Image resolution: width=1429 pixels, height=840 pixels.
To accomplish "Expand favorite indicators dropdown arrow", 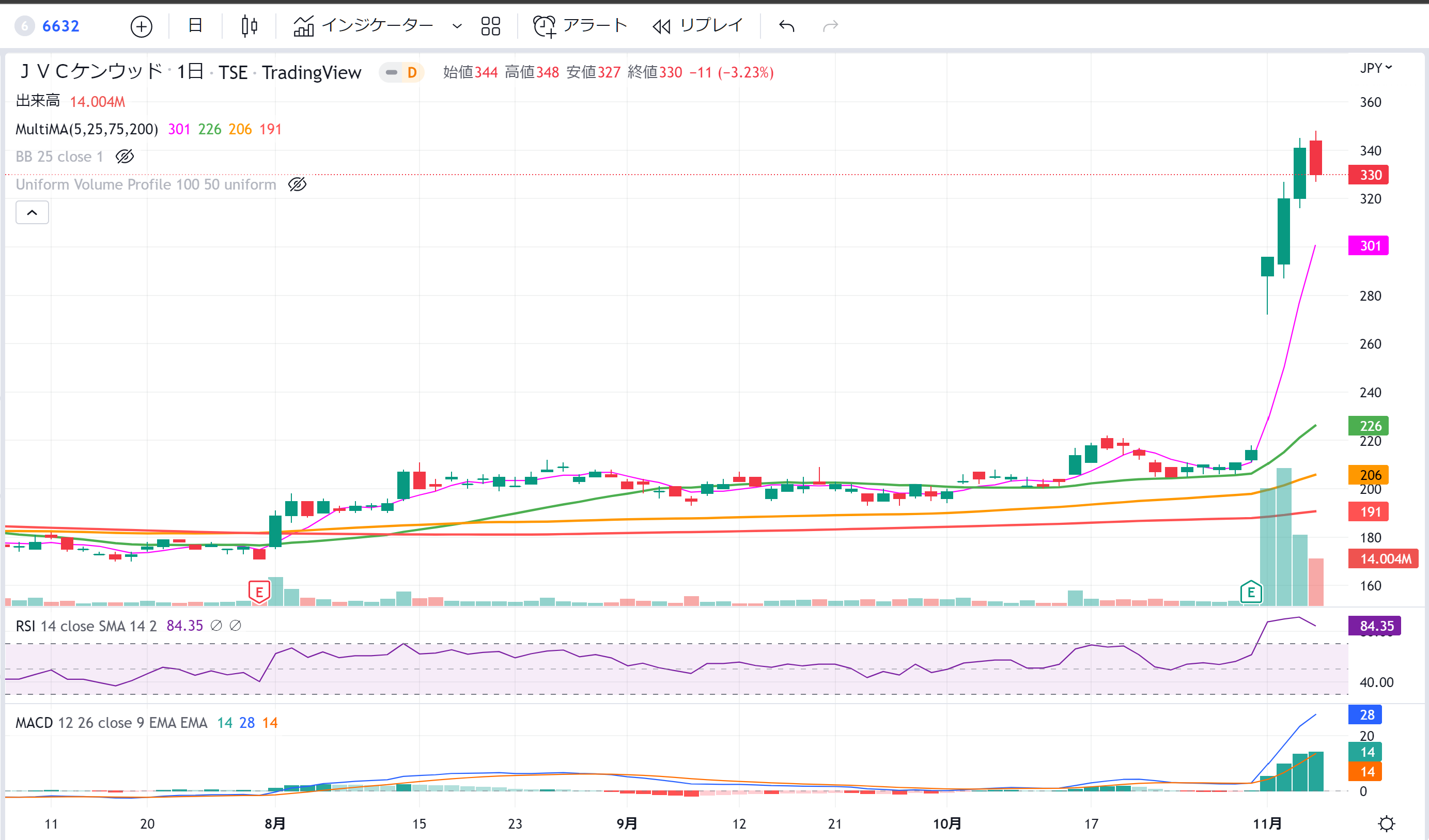I will (x=457, y=26).
